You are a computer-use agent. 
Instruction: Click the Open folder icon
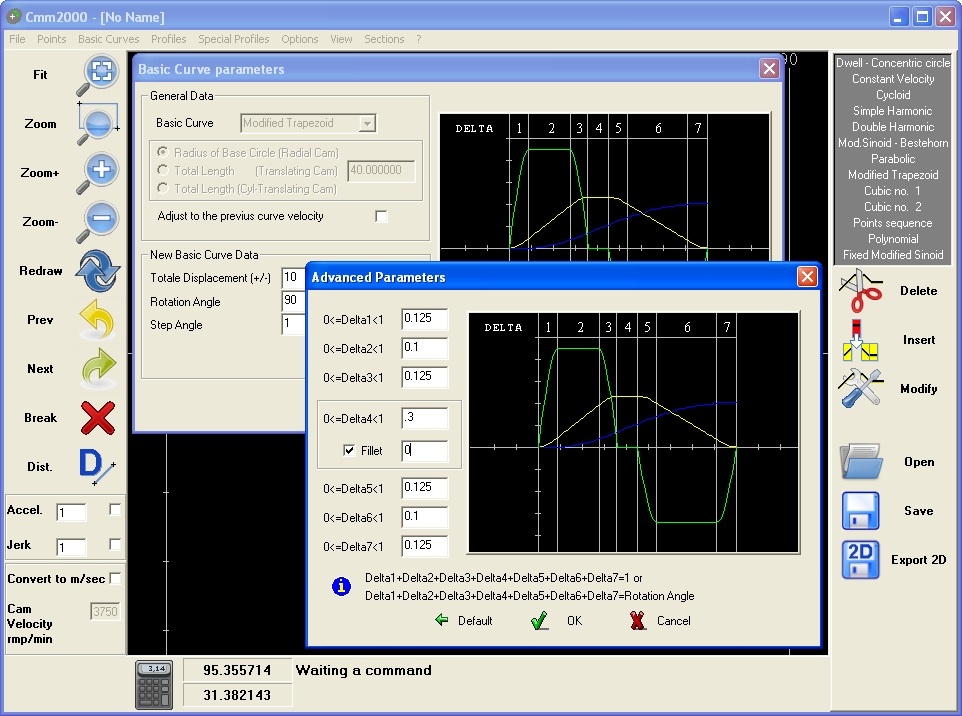pyautogui.click(x=861, y=461)
